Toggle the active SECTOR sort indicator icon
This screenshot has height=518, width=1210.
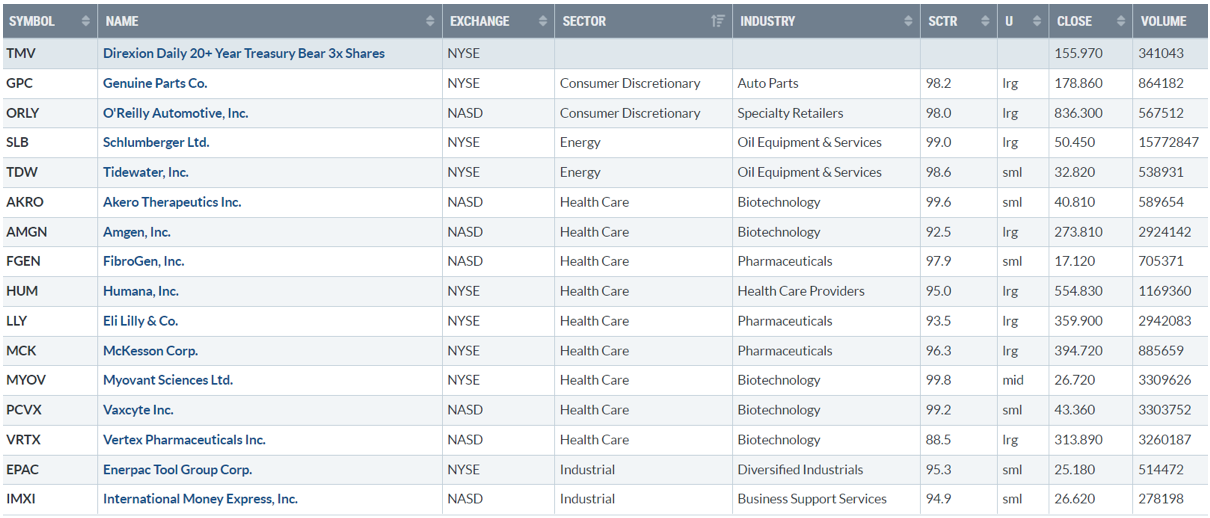pyautogui.click(x=717, y=21)
